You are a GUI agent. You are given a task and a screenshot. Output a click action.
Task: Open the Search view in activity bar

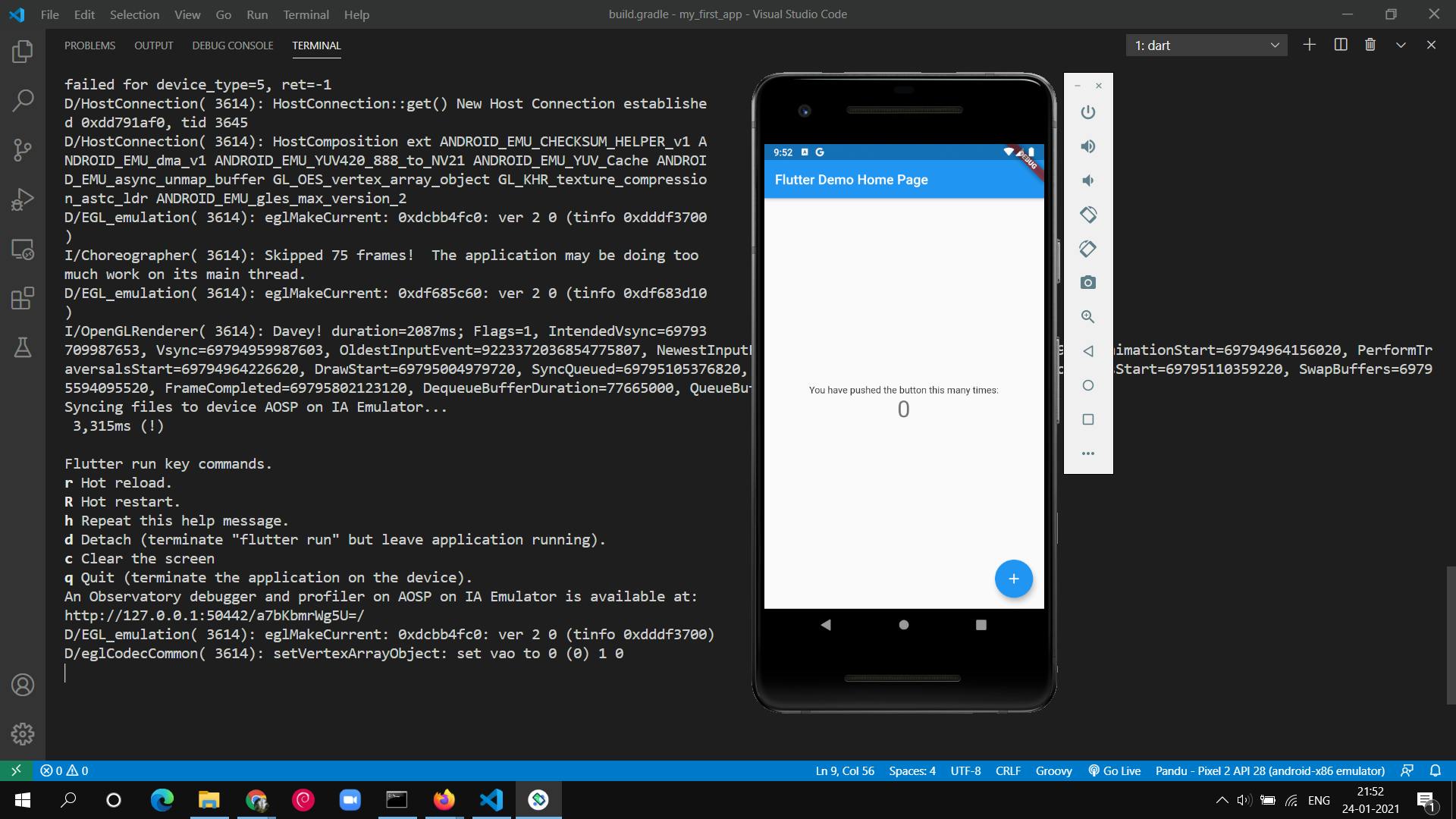coord(23,100)
